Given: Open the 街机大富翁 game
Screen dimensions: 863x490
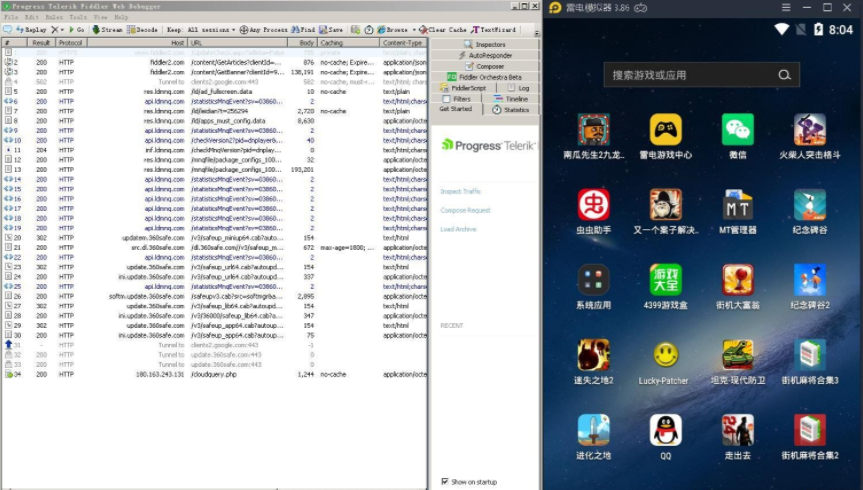Looking at the screenshot, I should pos(738,286).
